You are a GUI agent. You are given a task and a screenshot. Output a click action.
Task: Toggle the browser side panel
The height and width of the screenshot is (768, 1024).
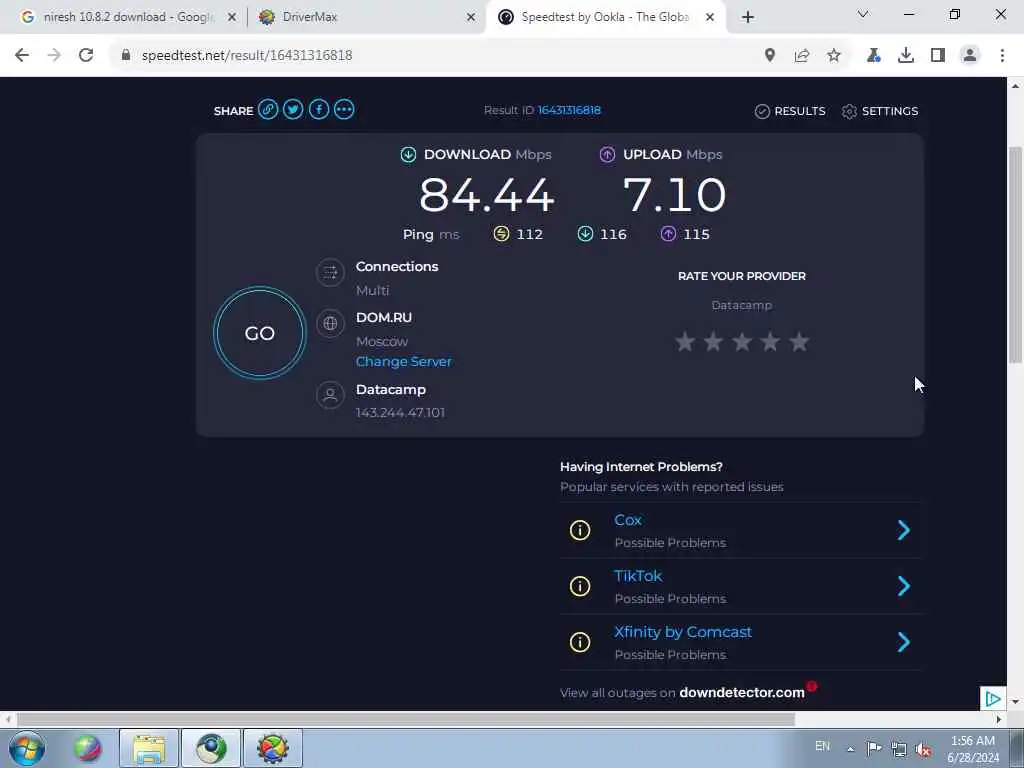coord(938,56)
